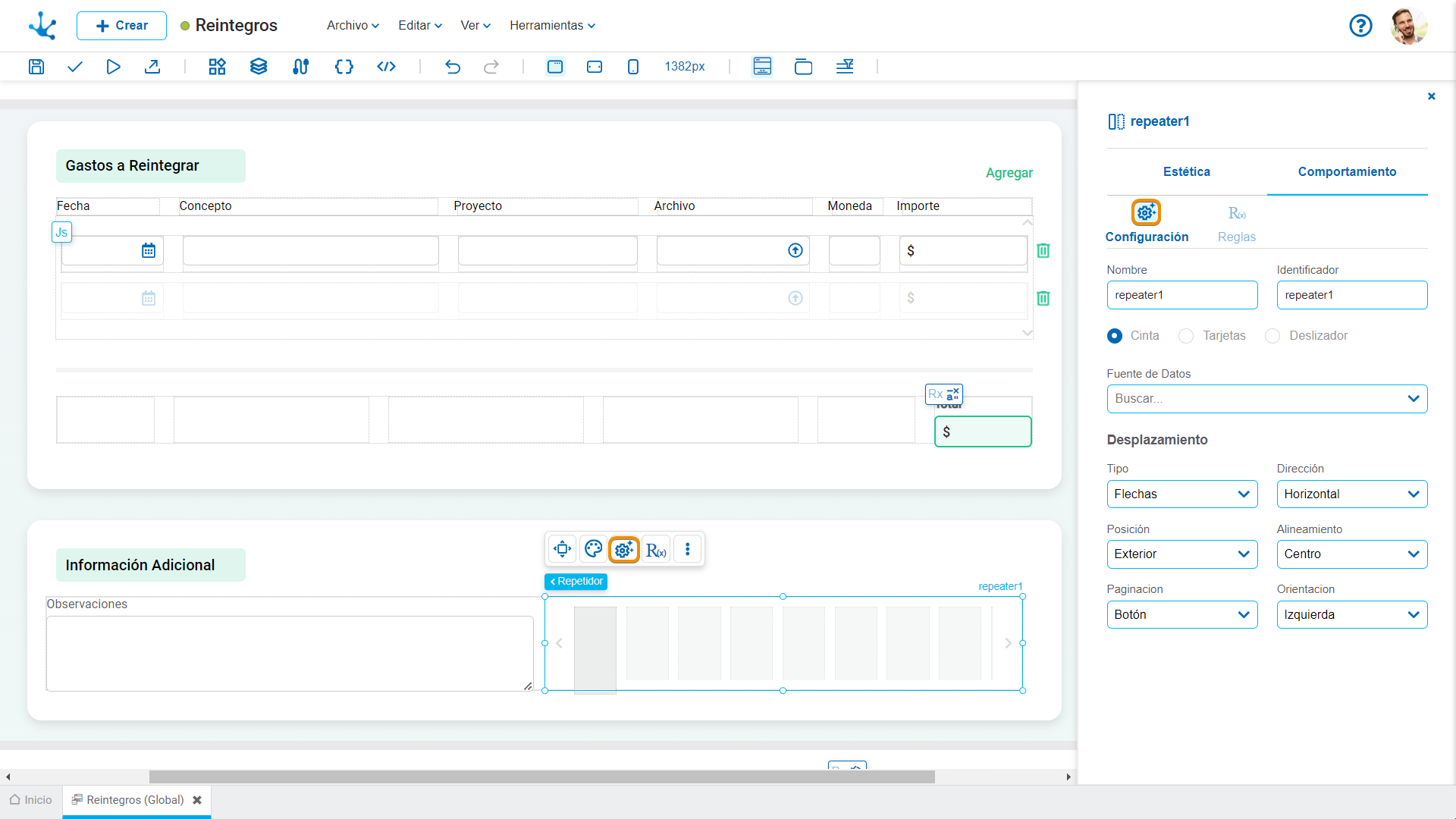Click the checkmark validate icon

74,67
